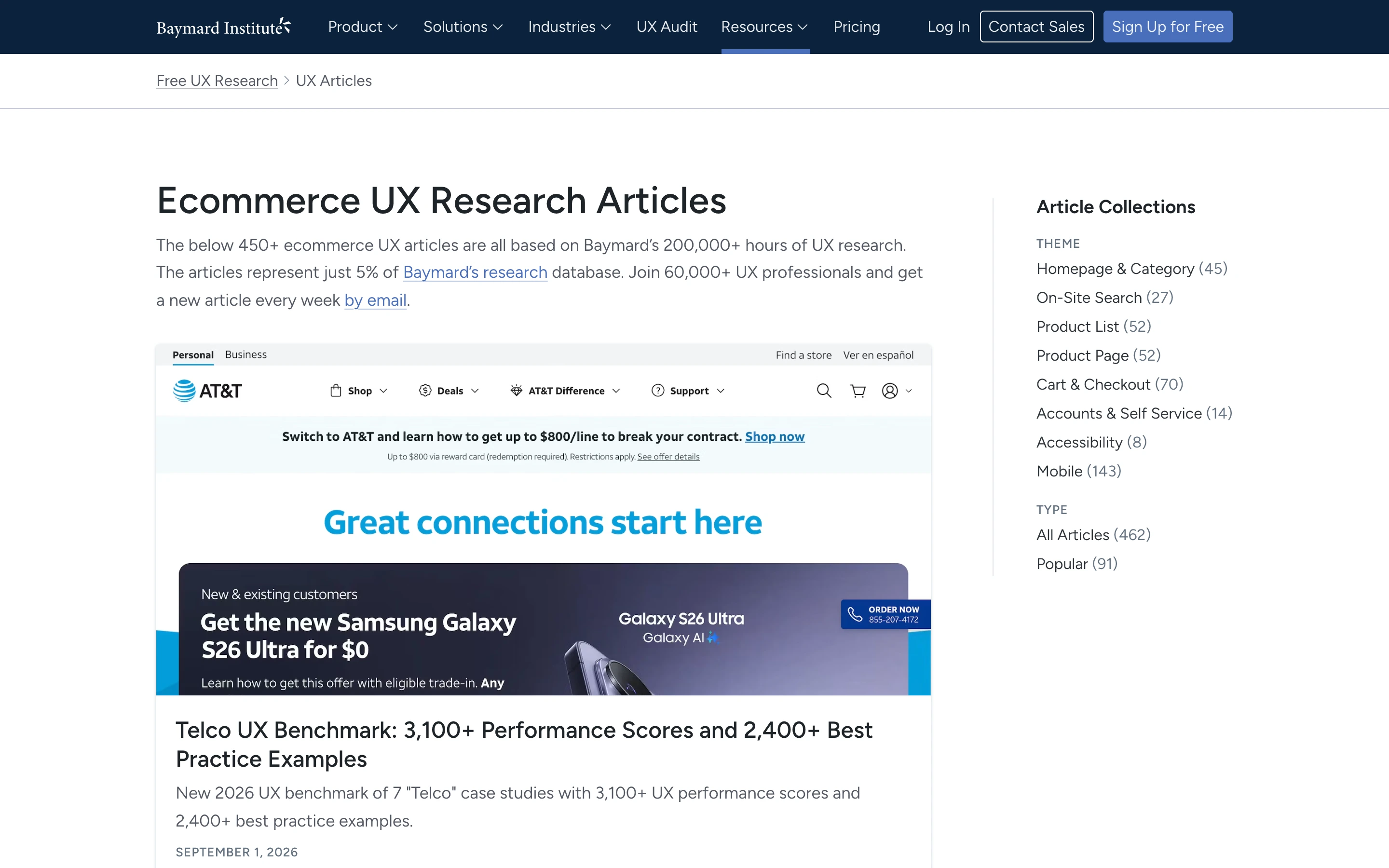Viewport: 1389px width, 868px height.
Task: Click the Sign Up for Free button
Action: [1168, 27]
